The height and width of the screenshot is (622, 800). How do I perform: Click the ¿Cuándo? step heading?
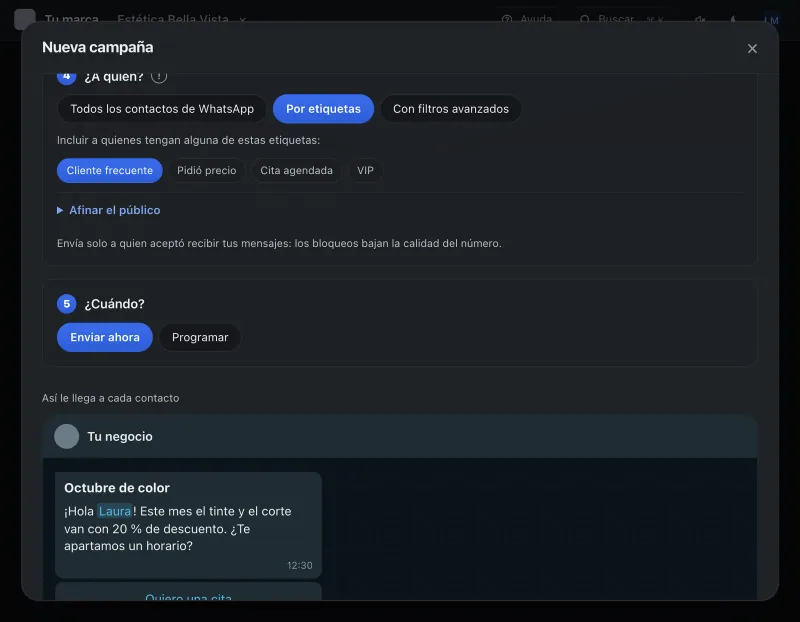click(114, 304)
